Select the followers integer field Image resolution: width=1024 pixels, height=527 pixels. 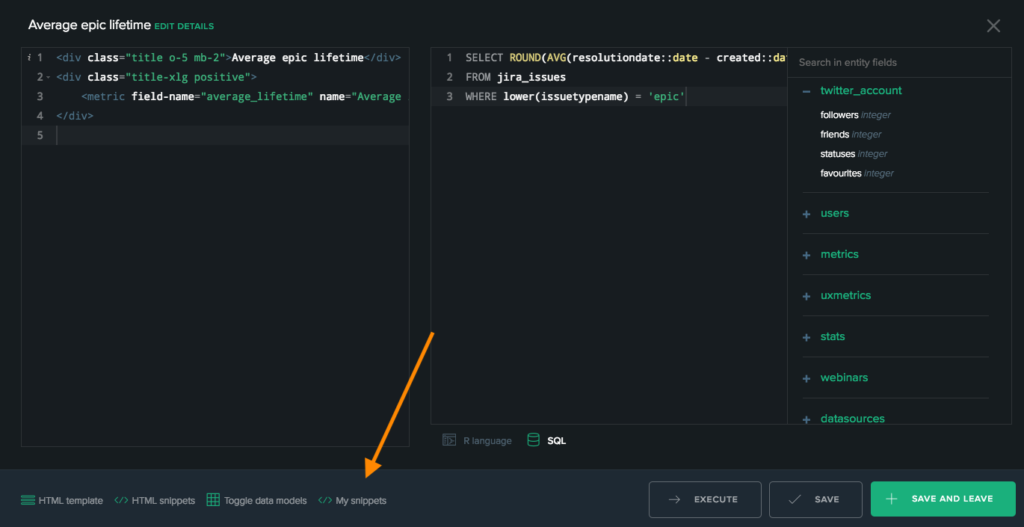pyautogui.click(x=856, y=115)
